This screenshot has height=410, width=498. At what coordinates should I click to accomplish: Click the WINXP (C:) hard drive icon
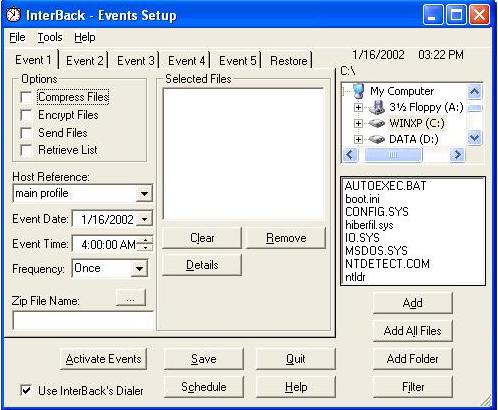[x=377, y=123]
